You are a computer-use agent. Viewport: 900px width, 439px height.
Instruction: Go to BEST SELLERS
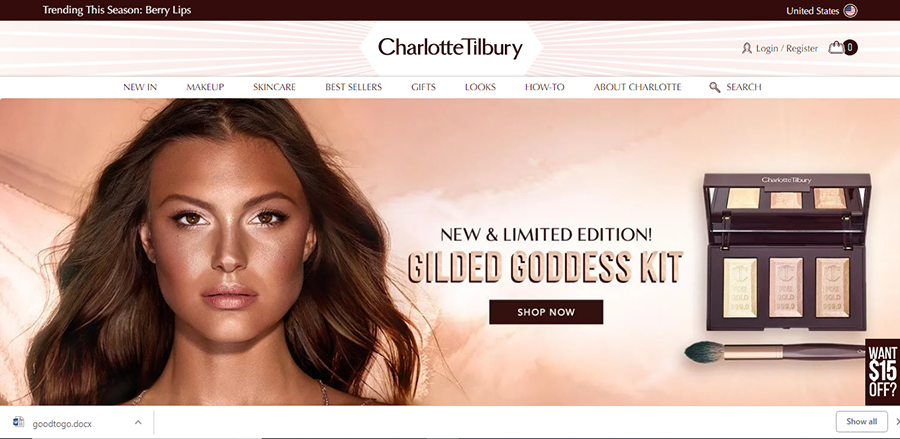coord(354,87)
